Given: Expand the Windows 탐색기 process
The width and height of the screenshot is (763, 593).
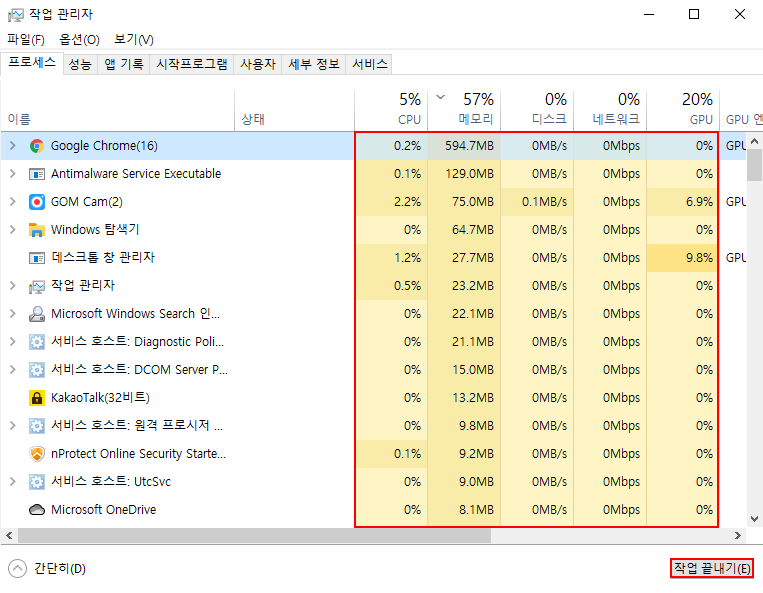Looking at the screenshot, I should 13,230.
